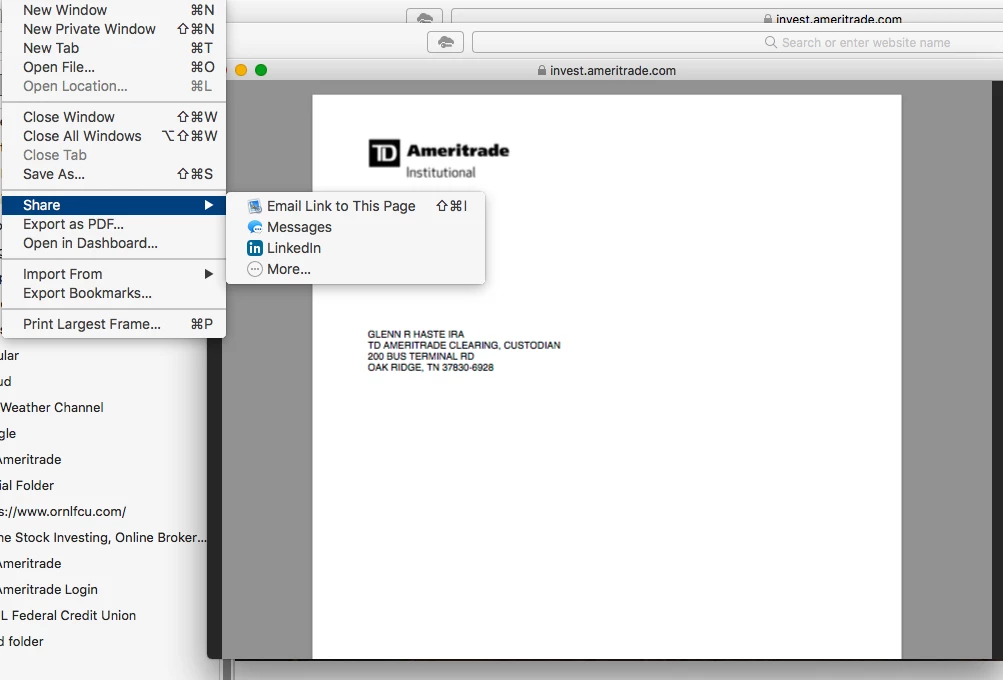The width and height of the screenshot is (1003, 680).
Task: Select Close Window menu item
Action: coord(114,117)
